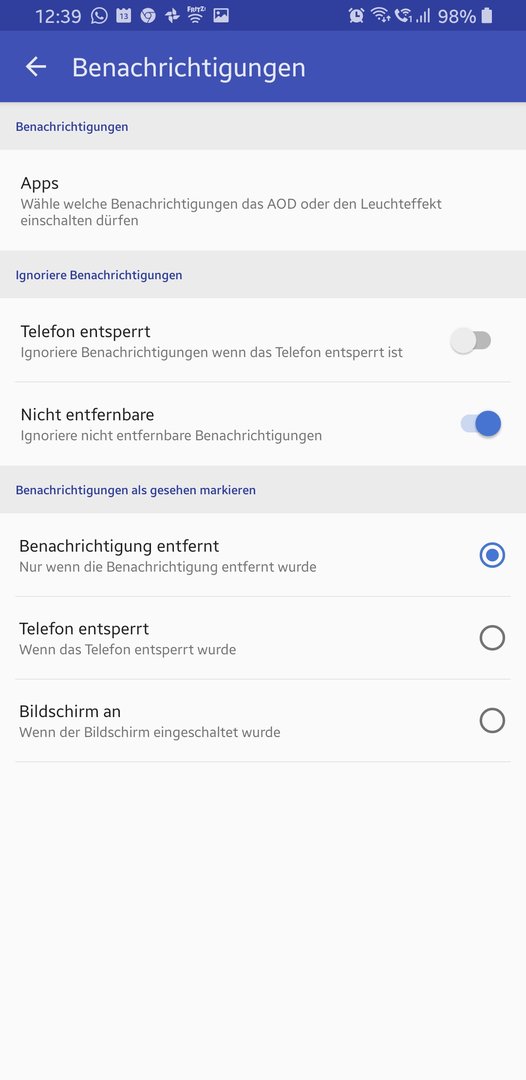Tap the calendar notification icon
The height and width of the screenshot is (1080, 526).
click(123, 15)
